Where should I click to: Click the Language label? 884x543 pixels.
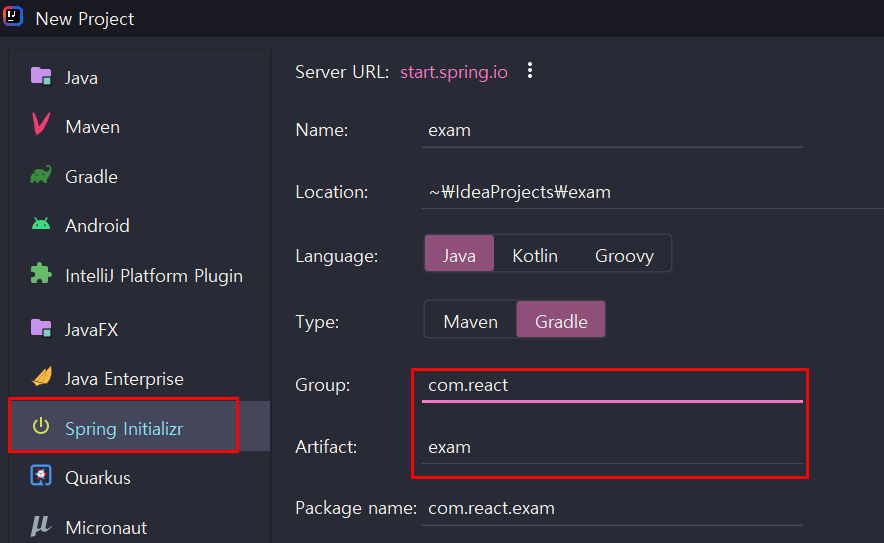pyautogui.click(x=337, y=256)
